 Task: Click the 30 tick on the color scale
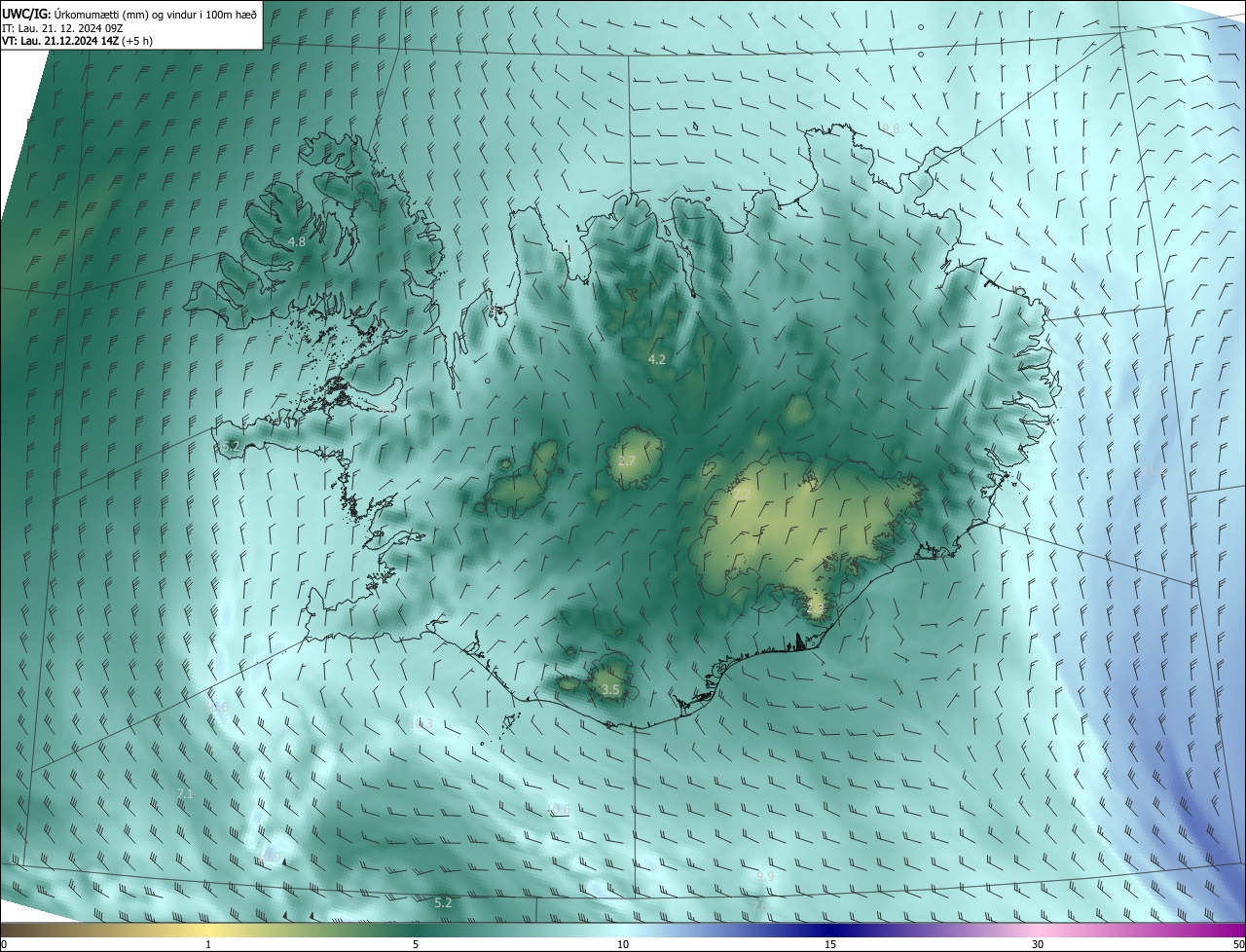pyautogui.click(x=1038, y=944)
